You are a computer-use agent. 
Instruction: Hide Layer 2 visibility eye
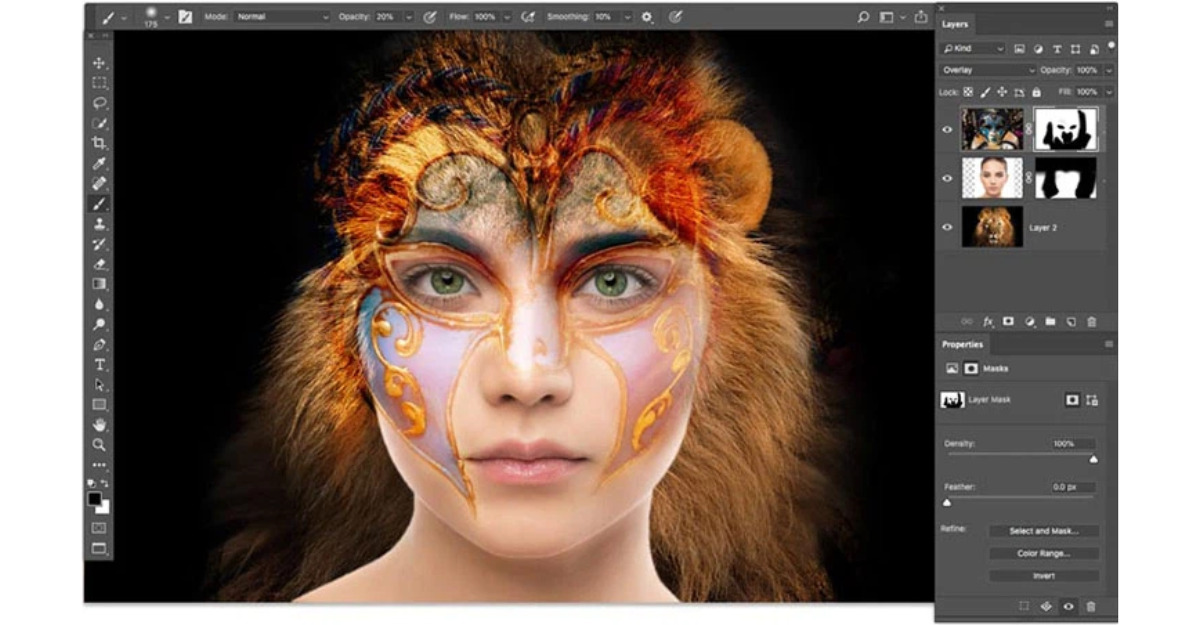[948, 227]
